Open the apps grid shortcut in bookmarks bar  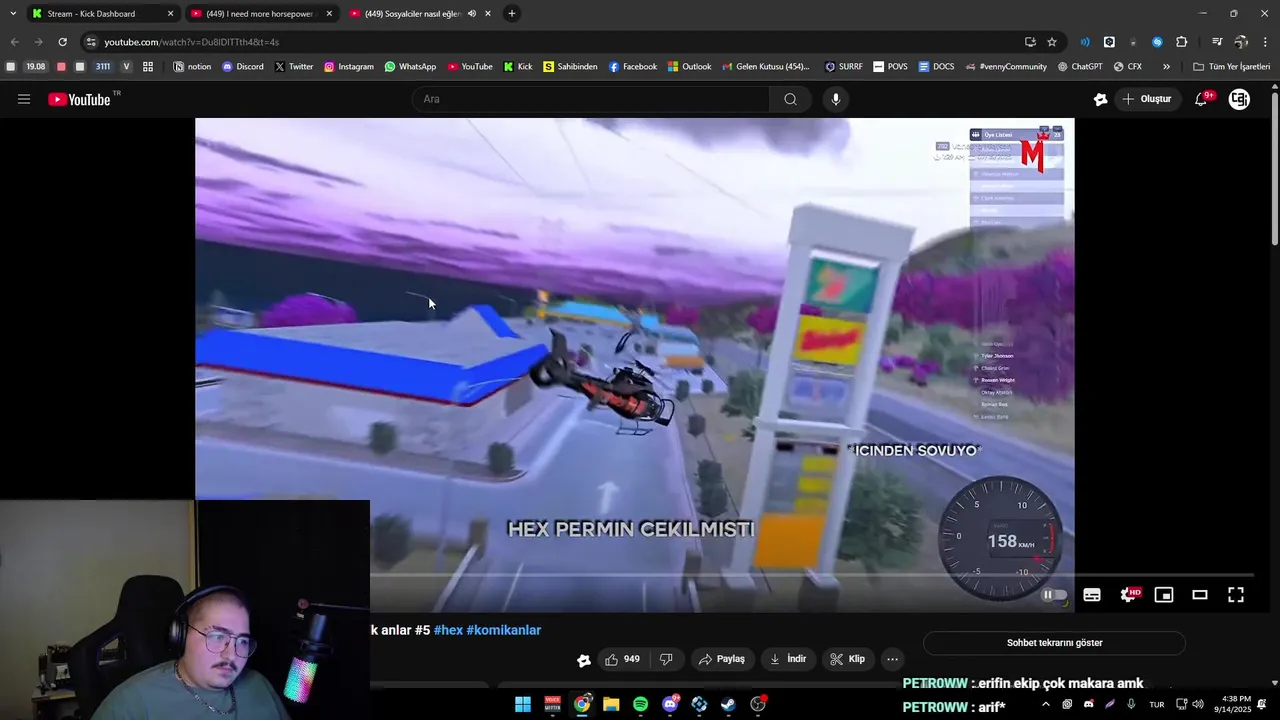click(x=148, y=67)
